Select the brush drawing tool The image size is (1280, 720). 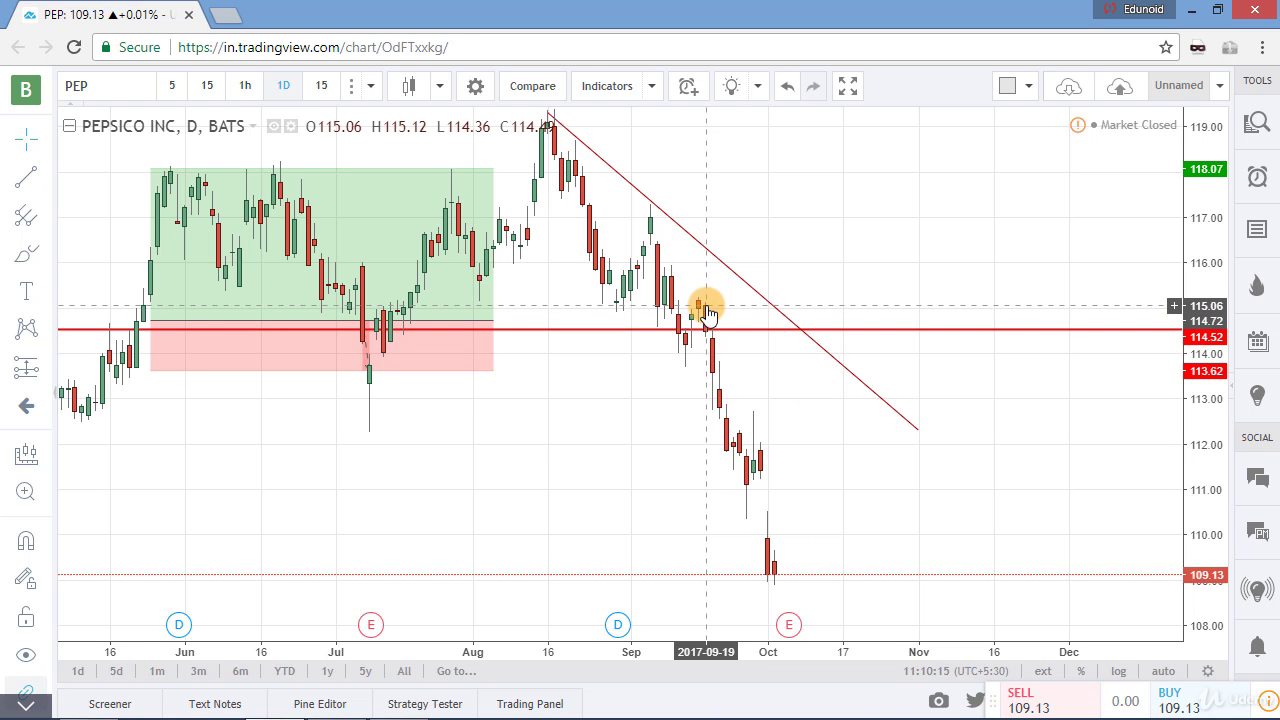[x=26, y=254]
